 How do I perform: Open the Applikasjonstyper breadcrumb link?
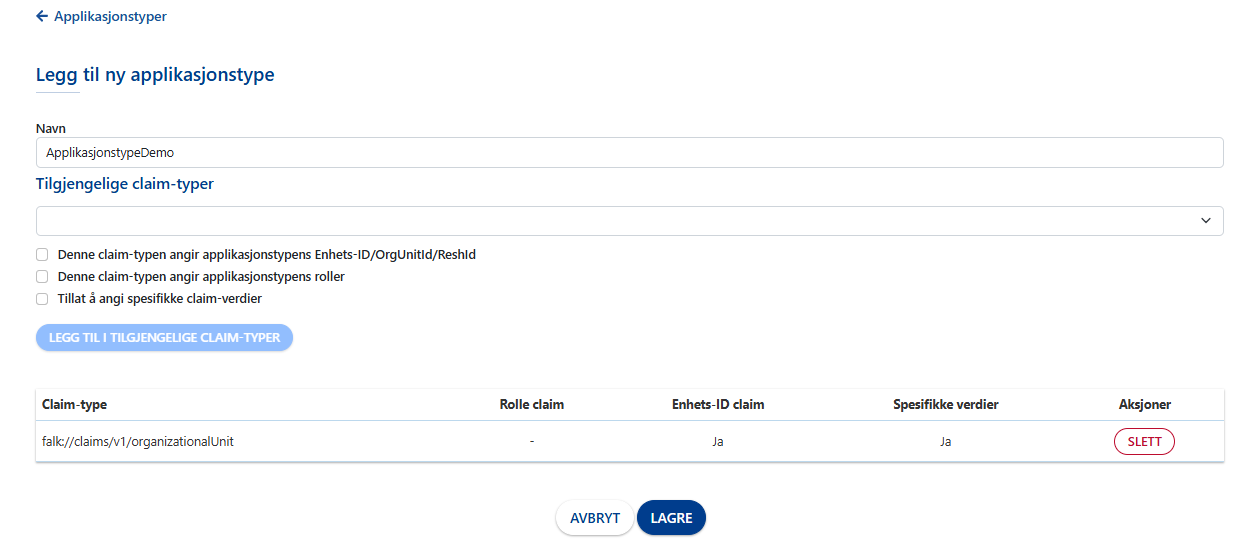[x=110, y=16]
